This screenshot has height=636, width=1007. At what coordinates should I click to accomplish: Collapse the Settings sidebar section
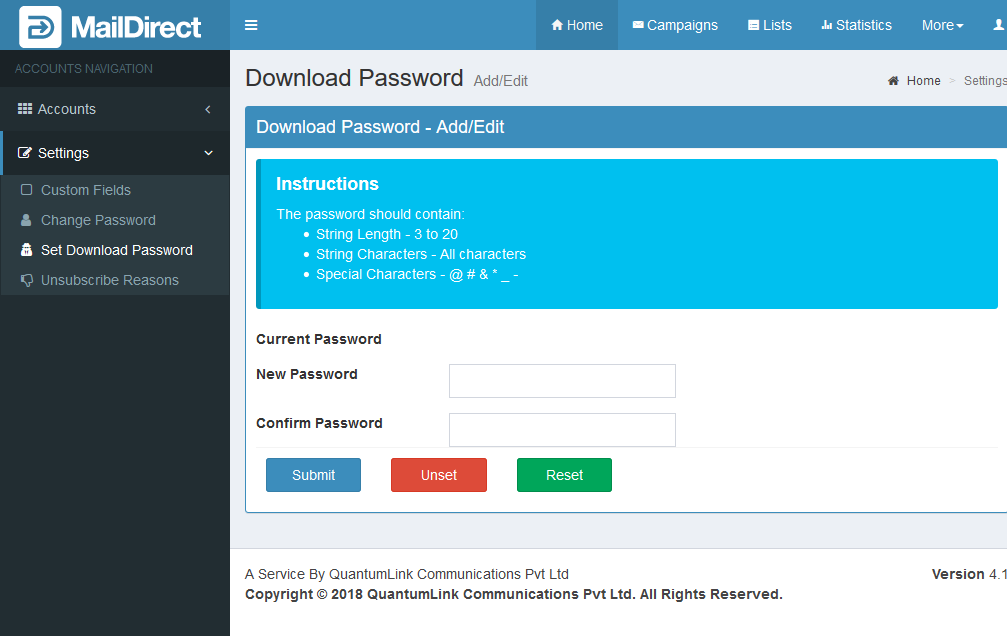[x=115, y=153]
